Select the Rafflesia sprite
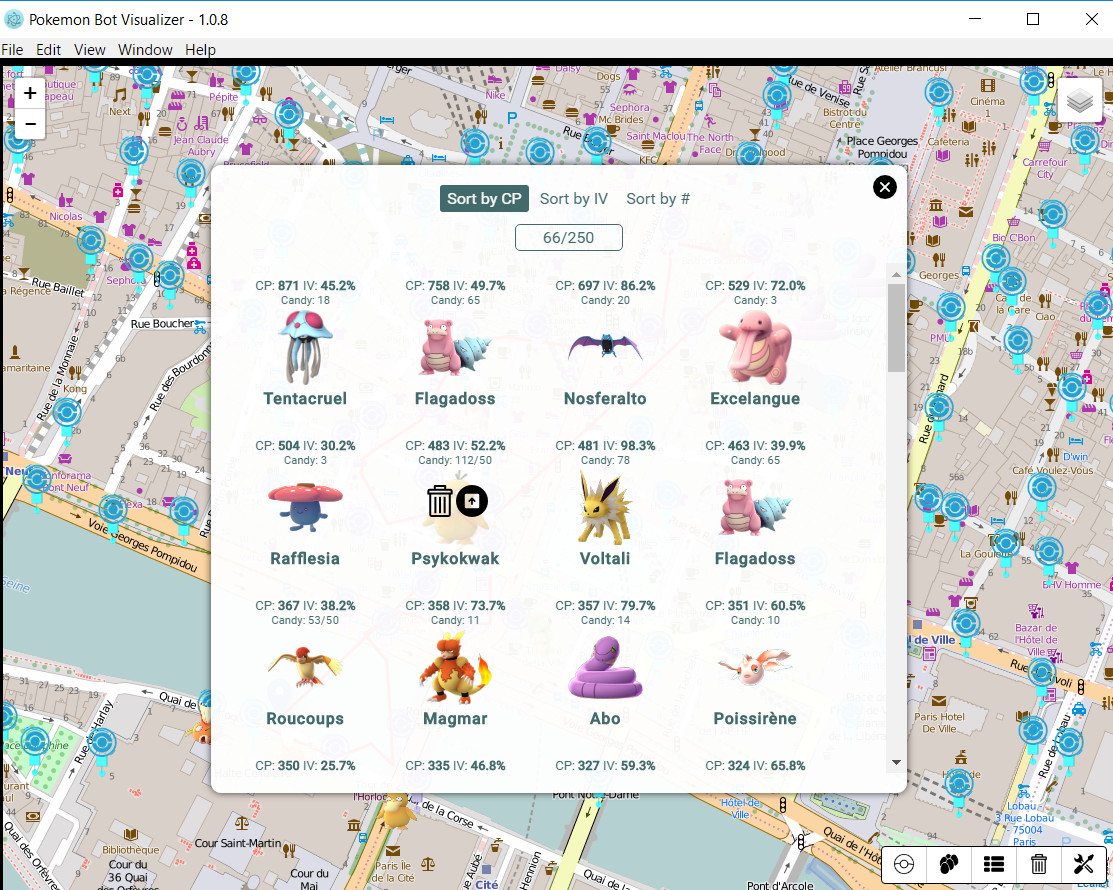Viewport: 1113px width, 890px height. (x=305, y=507)
